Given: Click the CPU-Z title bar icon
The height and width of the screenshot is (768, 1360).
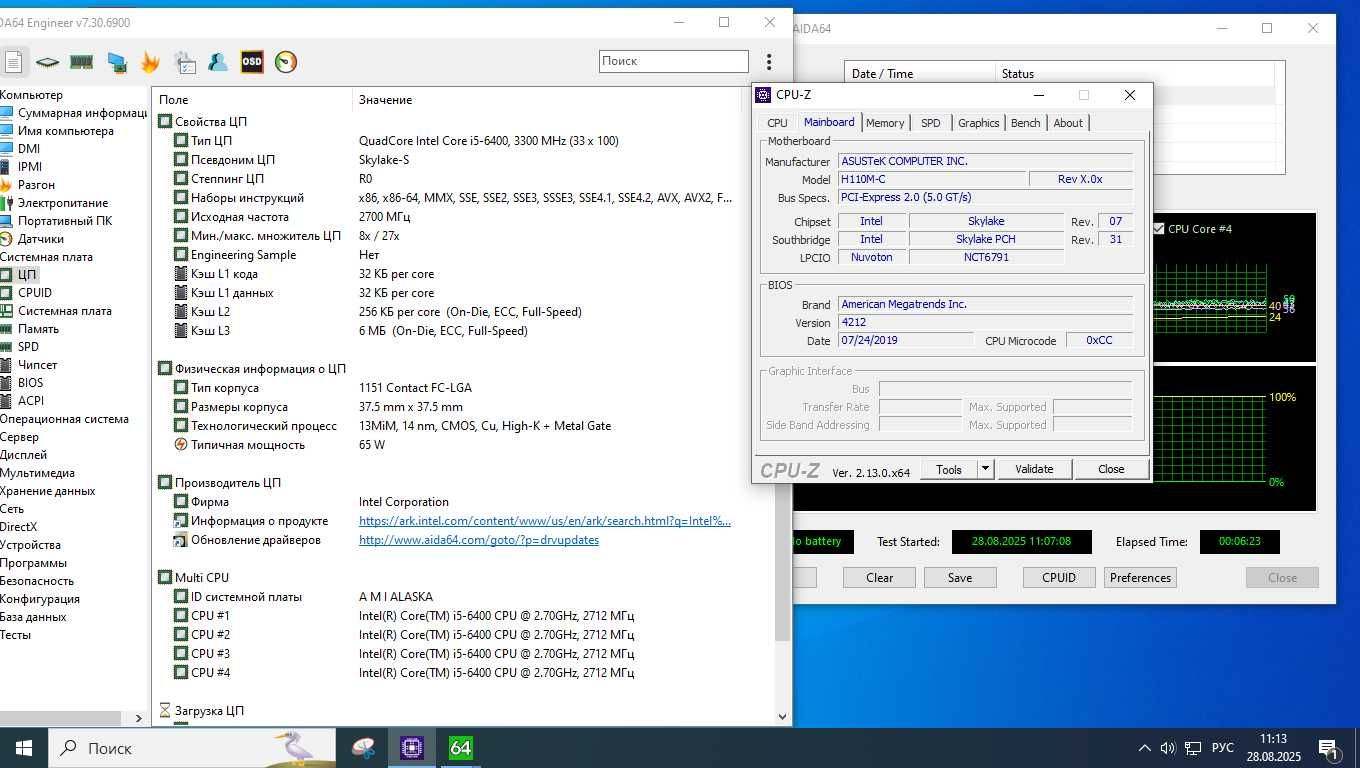Looking at the screenshot, I should [x=764, y=95].
